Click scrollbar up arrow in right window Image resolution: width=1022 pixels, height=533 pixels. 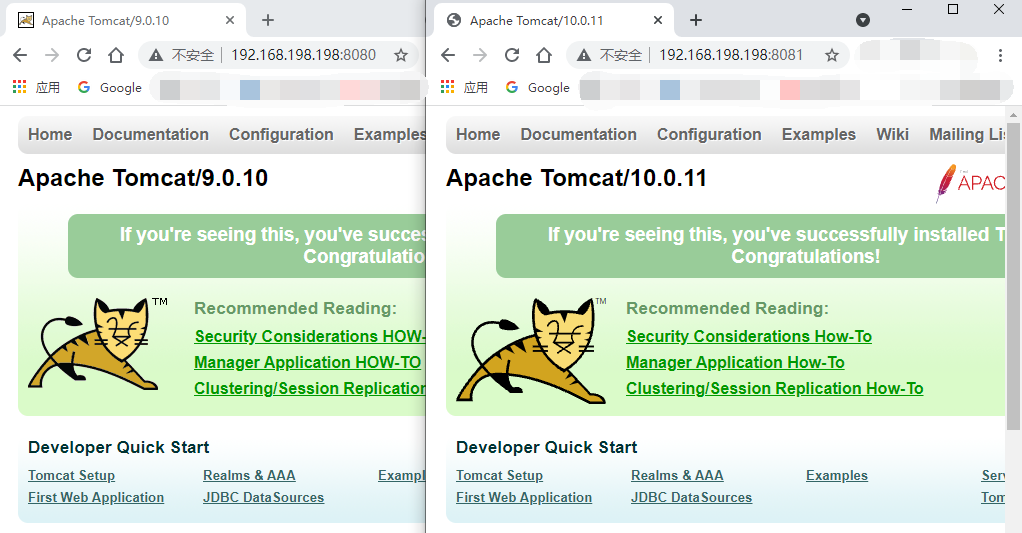click(1013, 115)
